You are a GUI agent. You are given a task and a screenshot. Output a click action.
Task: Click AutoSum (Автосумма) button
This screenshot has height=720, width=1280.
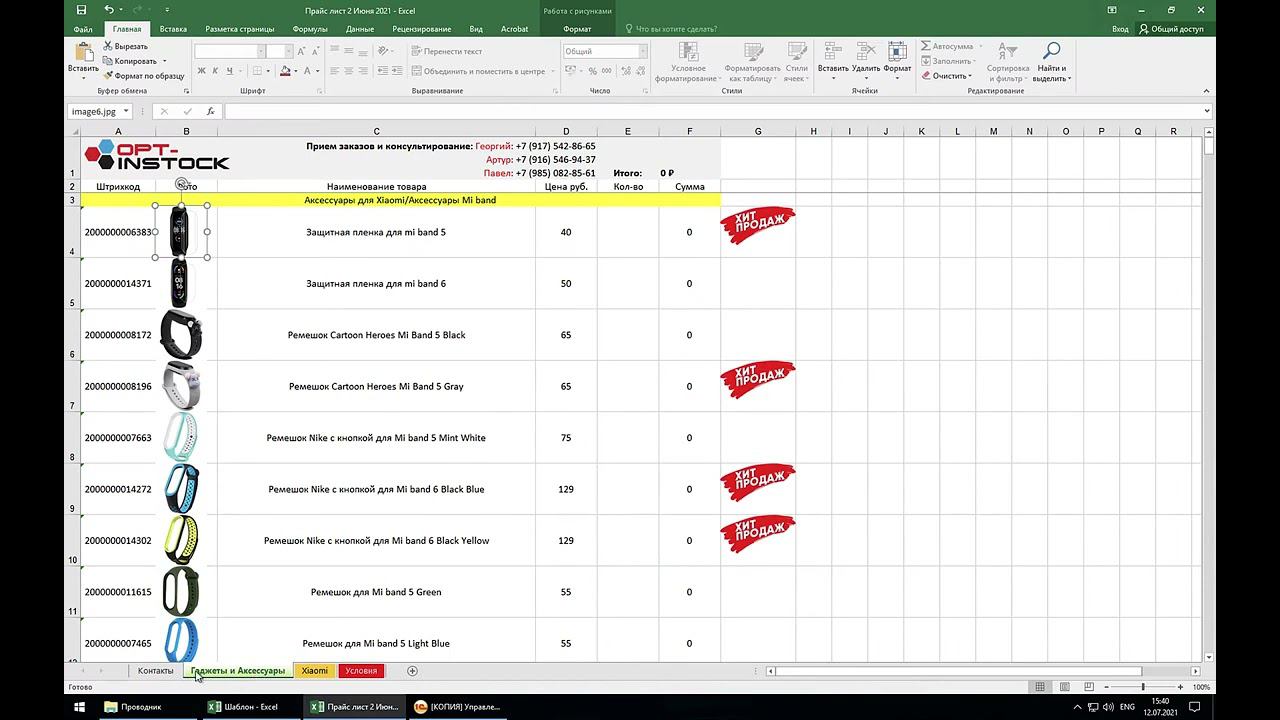click(948, 47)
